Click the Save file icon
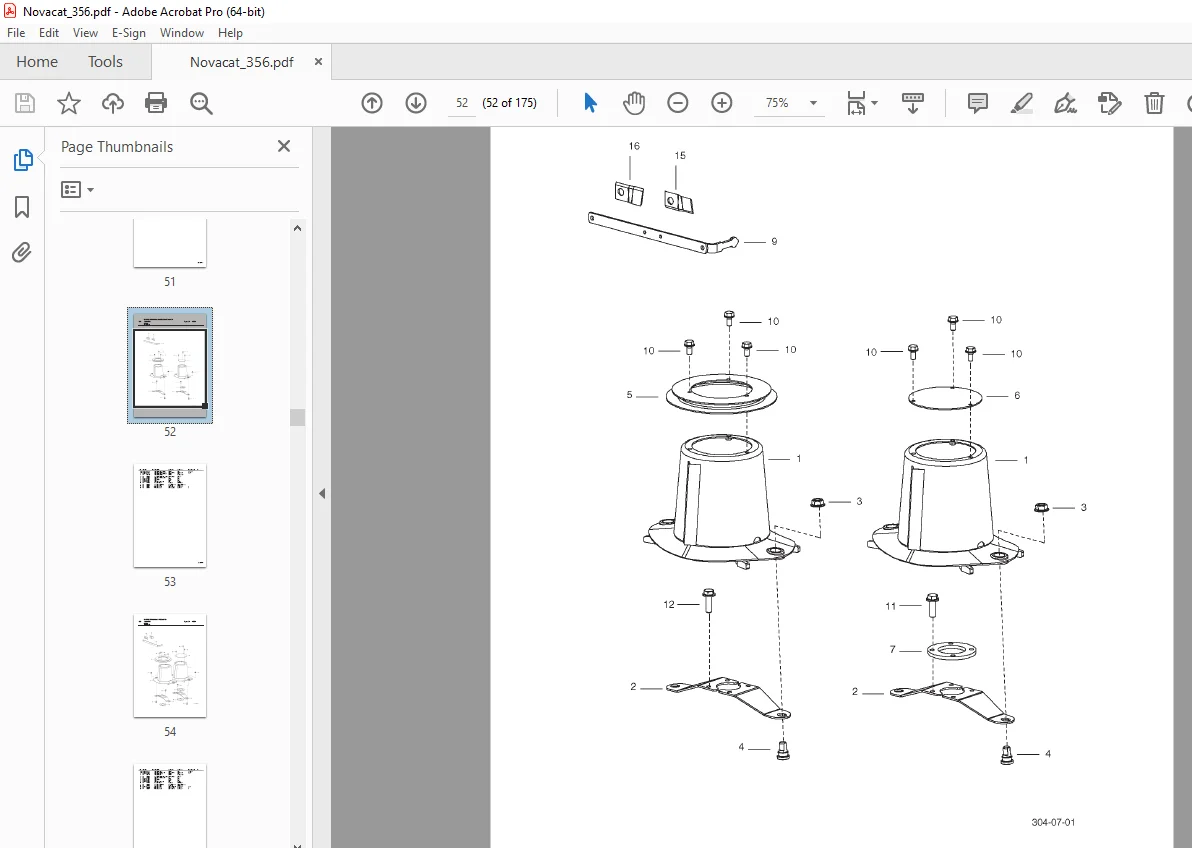 (x=25, y=103)
